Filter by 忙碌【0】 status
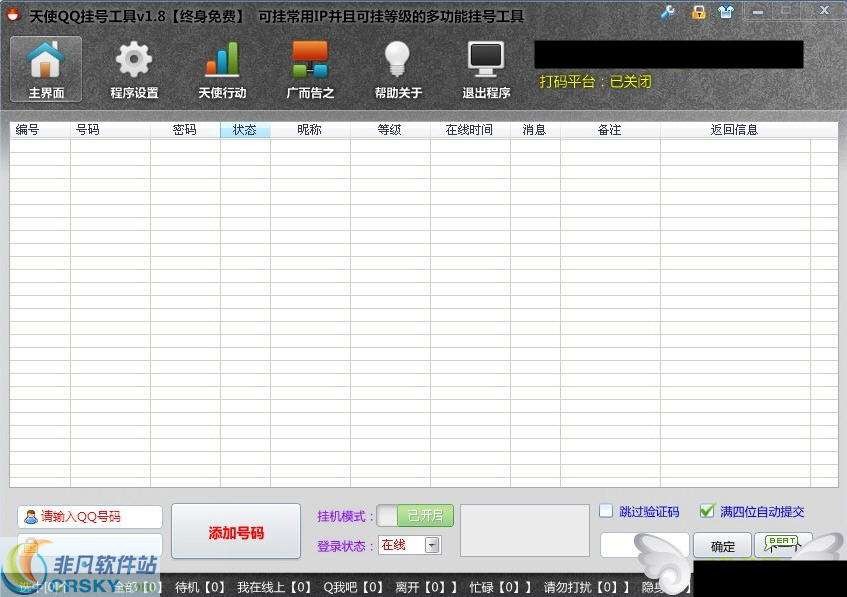This screenshot has width=847, height=597. point(500,587)
